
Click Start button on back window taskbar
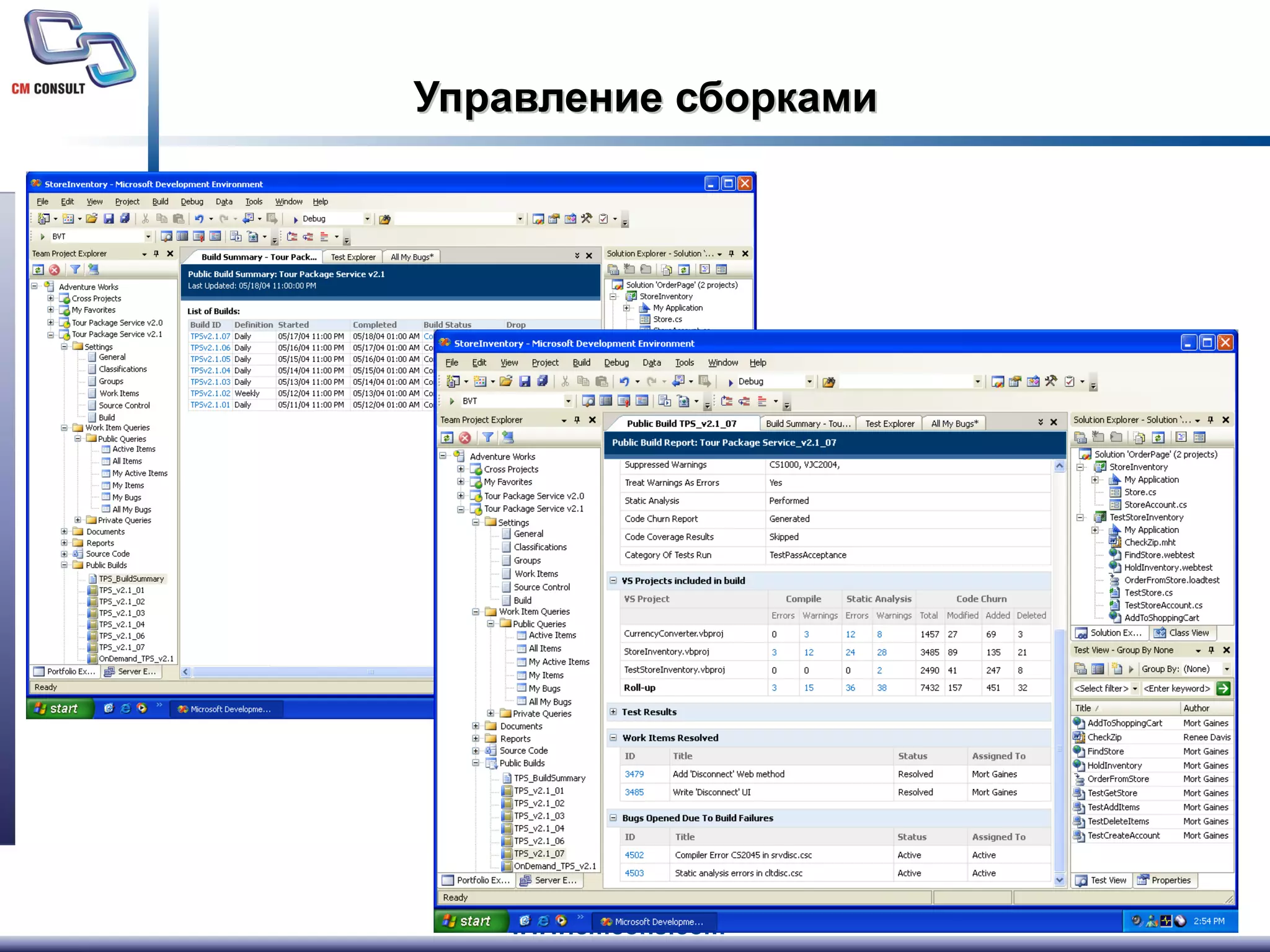click(x=60, y=708)
